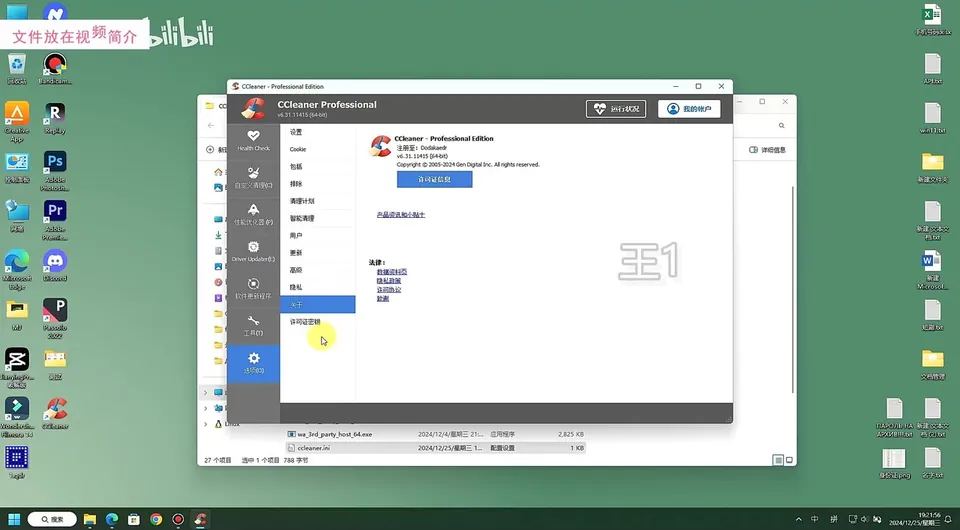Select Excel file icon on desktop
960x530 pixels.
[x=932, y=20]
